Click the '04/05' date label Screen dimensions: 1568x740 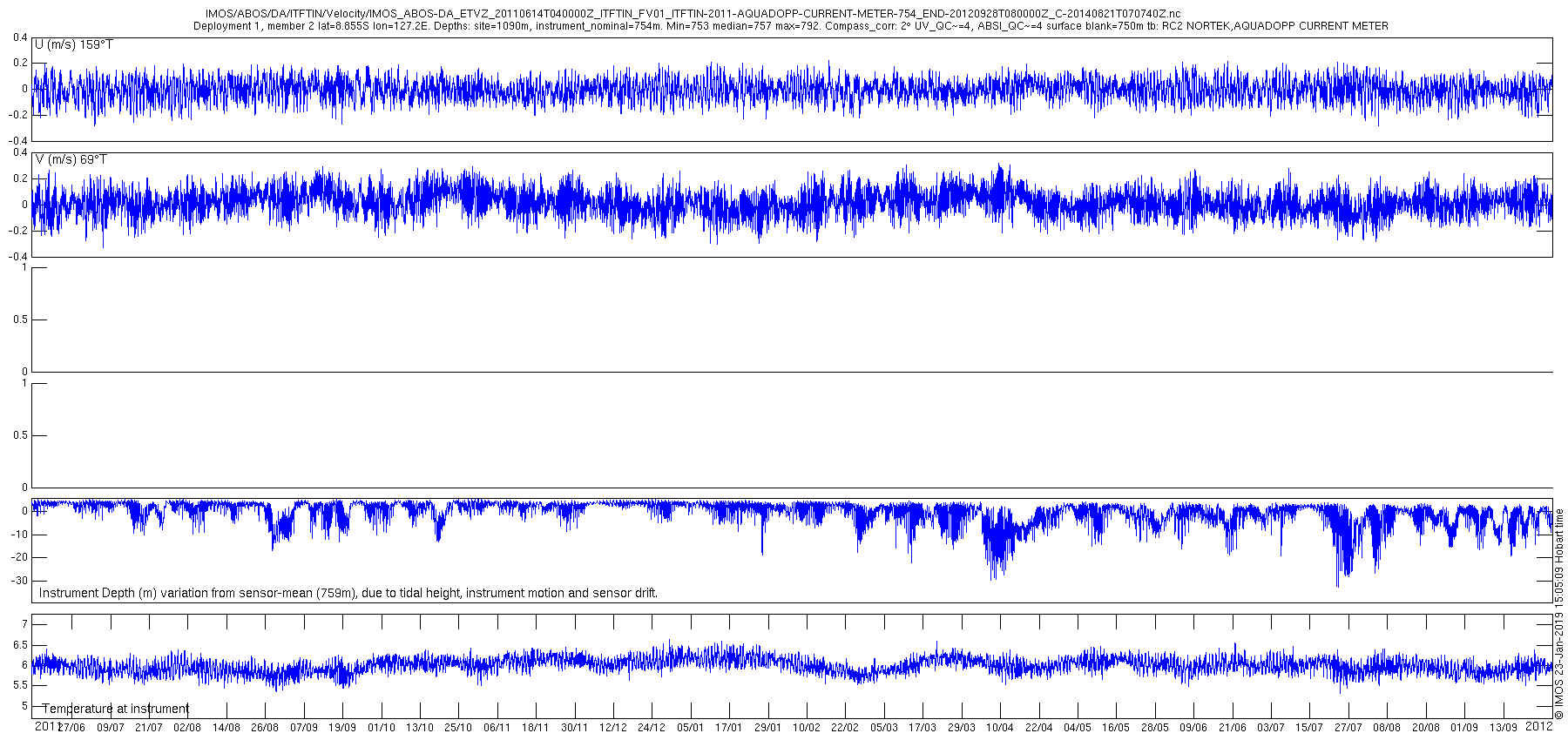pyautogui.click(x=1078, y=728)
